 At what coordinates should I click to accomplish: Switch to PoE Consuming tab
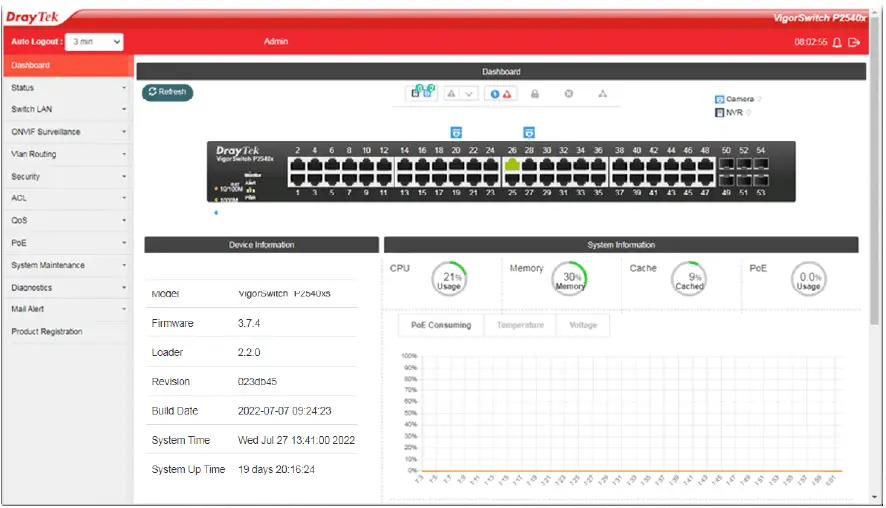pos(441,325)
